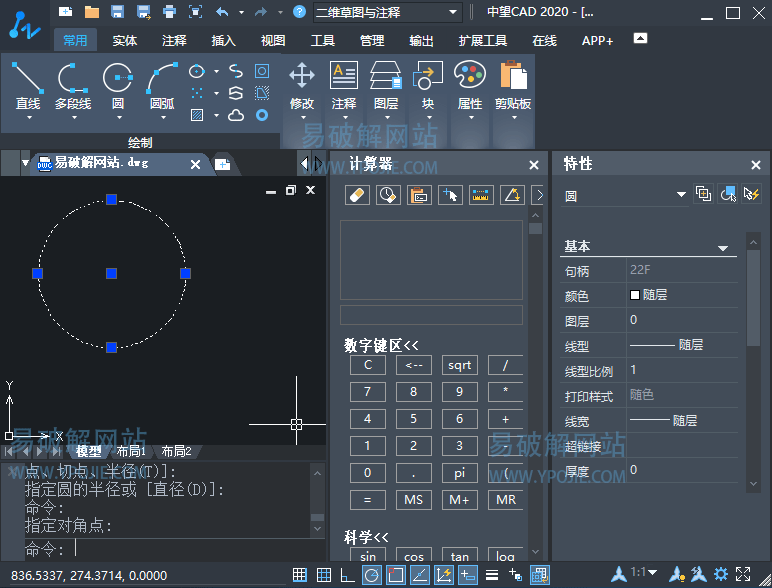The width and height of the screenshot is (772, 588).
Task: Toggle polar tracking in status bar
Action: tap(371, 574)
